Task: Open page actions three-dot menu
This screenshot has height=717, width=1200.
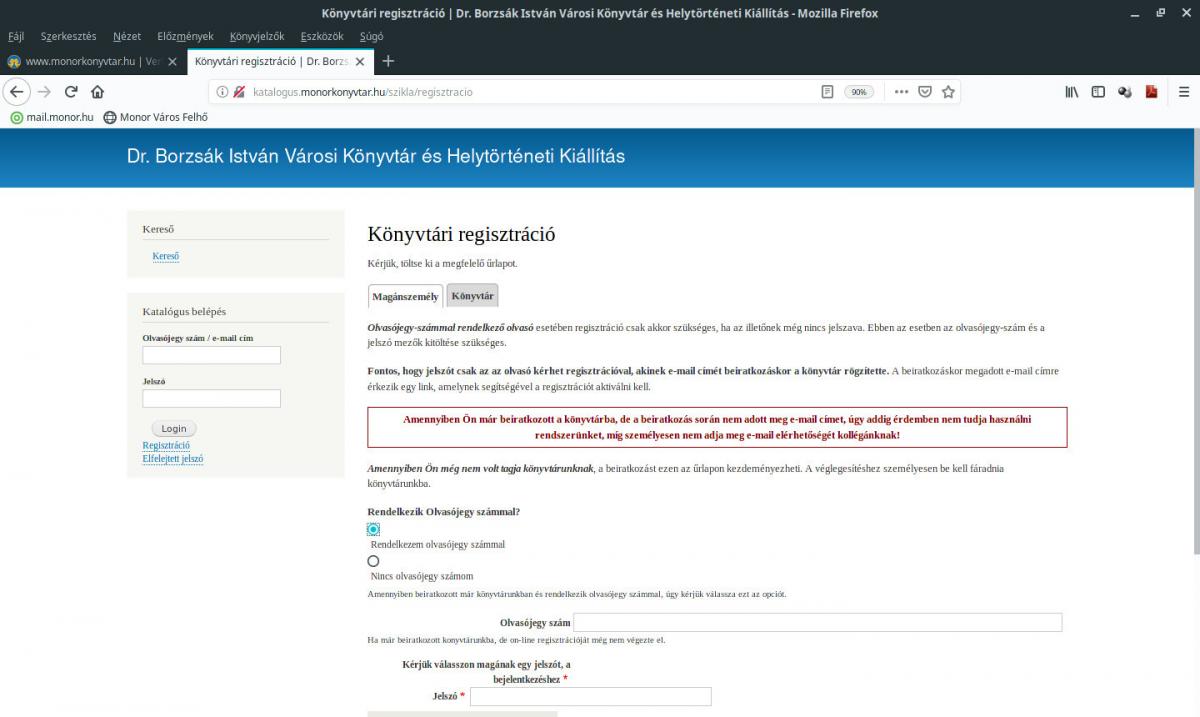Action: pos(901,91)
